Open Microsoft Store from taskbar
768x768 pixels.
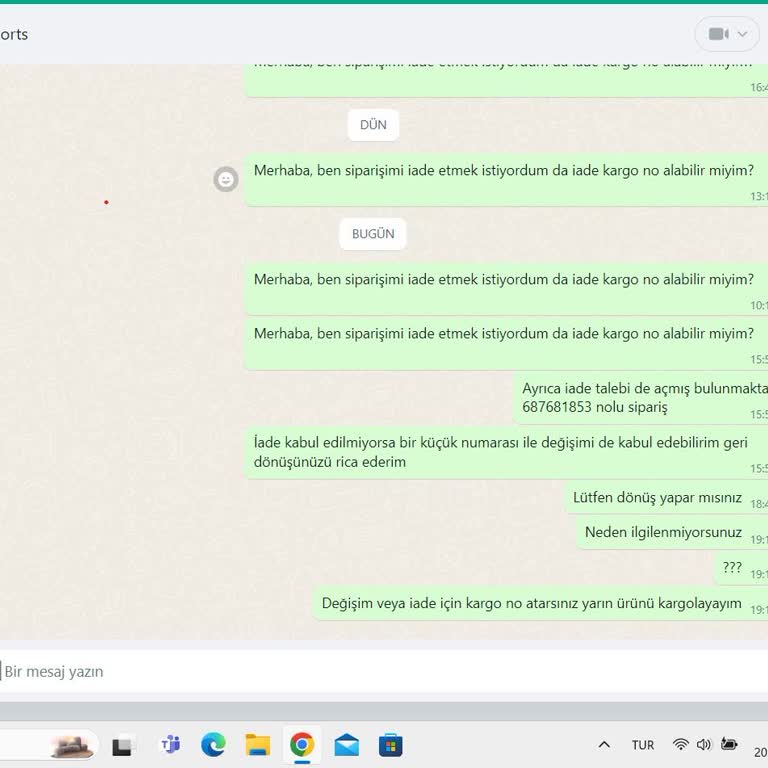[390, 745]
